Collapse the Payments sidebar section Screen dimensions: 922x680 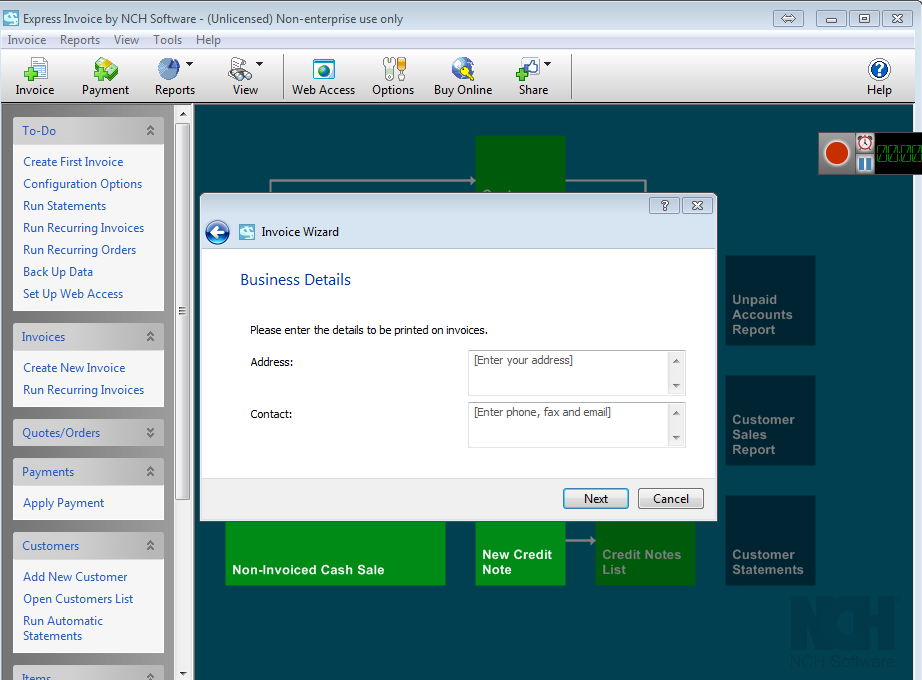tap(151, 472)
